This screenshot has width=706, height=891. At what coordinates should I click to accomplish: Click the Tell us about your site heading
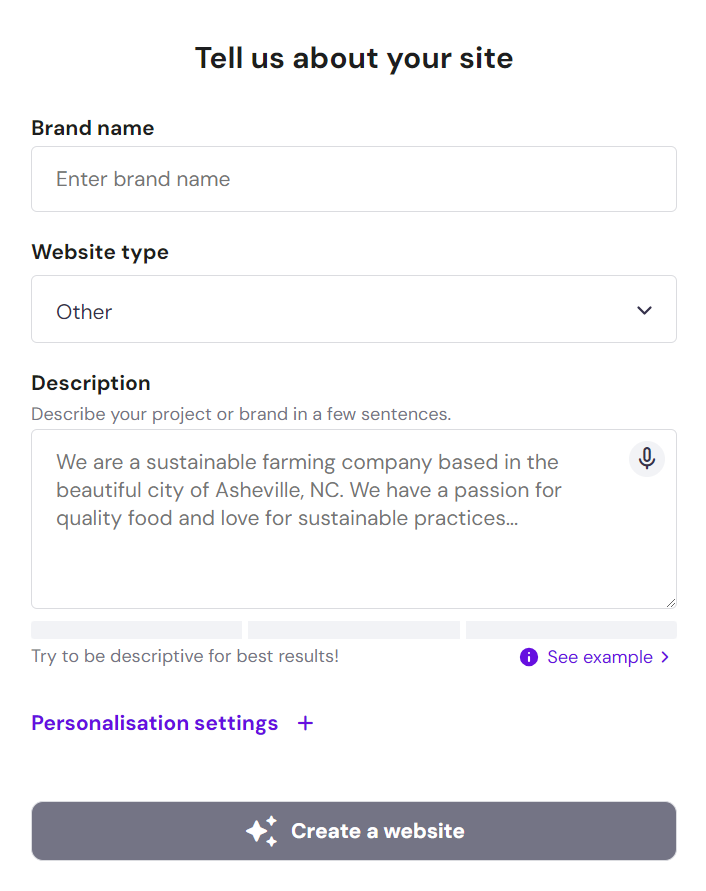[x=353, y=58]
